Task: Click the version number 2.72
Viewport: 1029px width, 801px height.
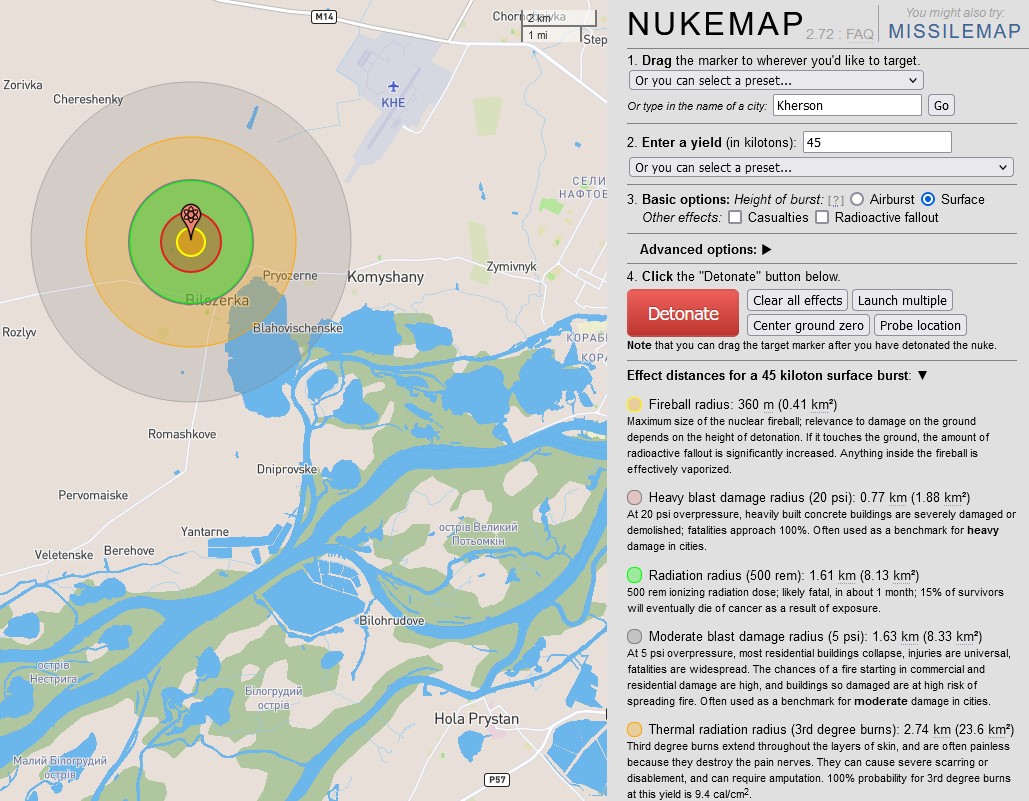Action: coord(820,34)
